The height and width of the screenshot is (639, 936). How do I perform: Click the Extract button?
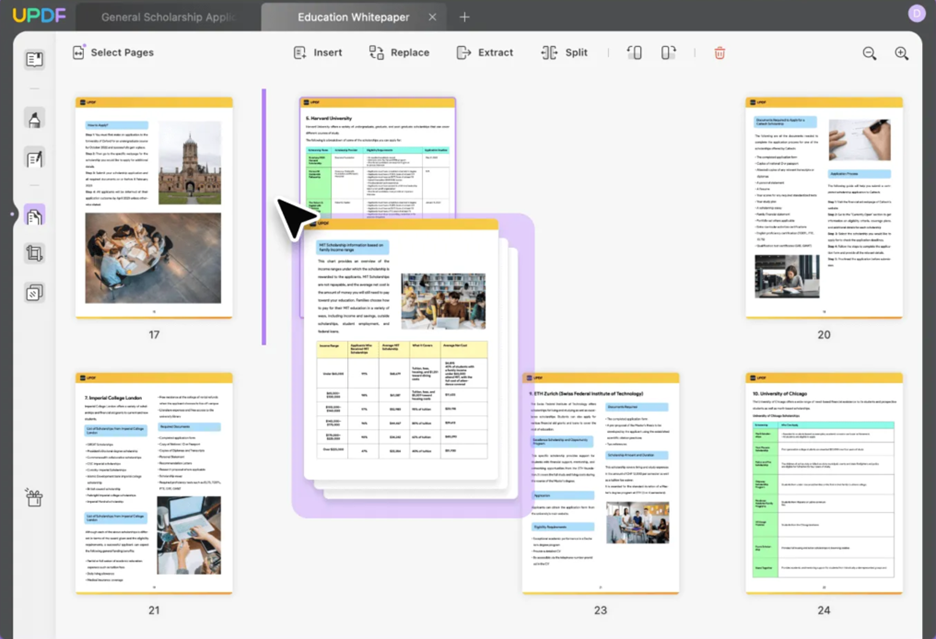tap(484, 53)
